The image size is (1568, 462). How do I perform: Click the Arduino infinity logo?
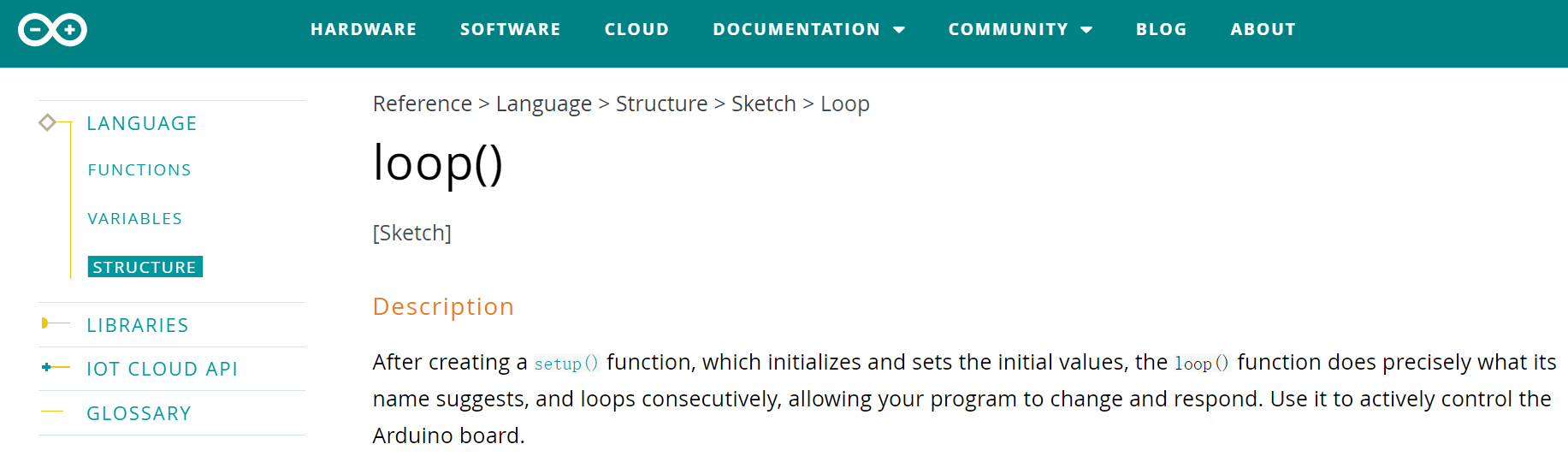(x=52, y=30)
